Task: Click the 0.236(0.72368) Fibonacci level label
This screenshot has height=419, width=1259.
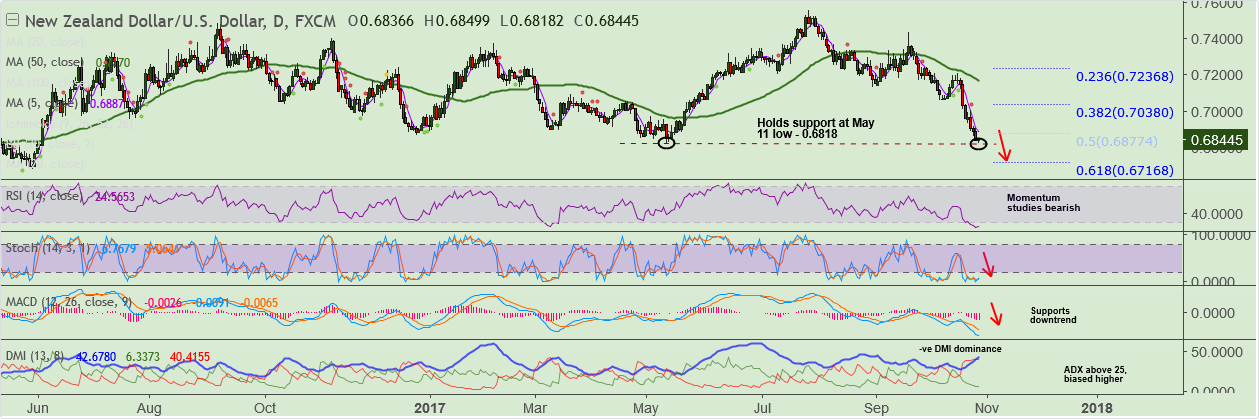Action: coord(1123,77)
